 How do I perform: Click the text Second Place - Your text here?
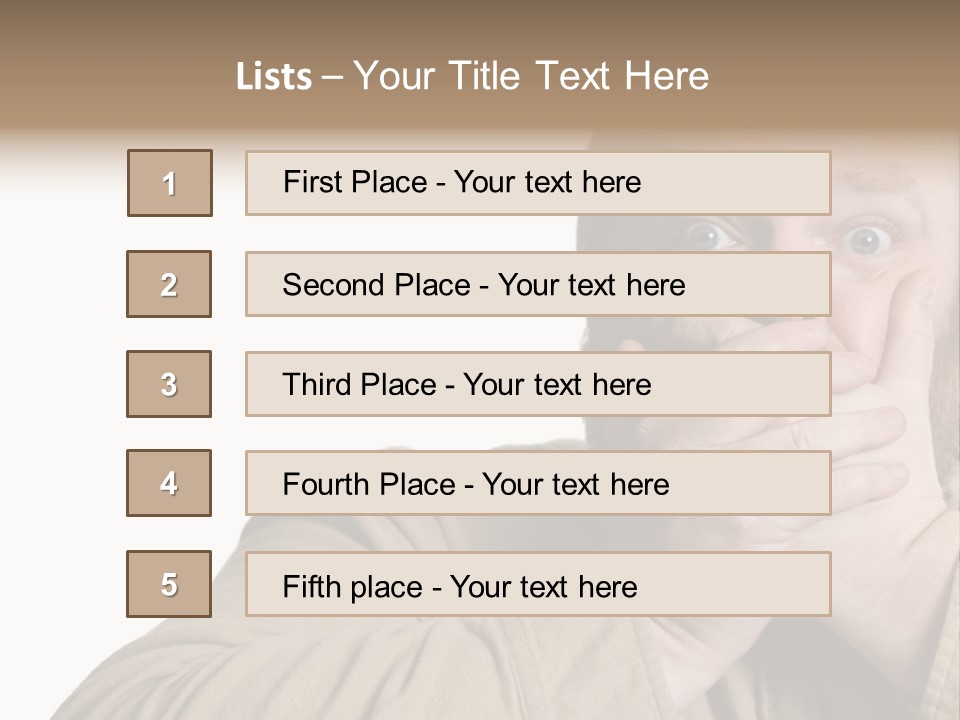click(x=484, y=285)
